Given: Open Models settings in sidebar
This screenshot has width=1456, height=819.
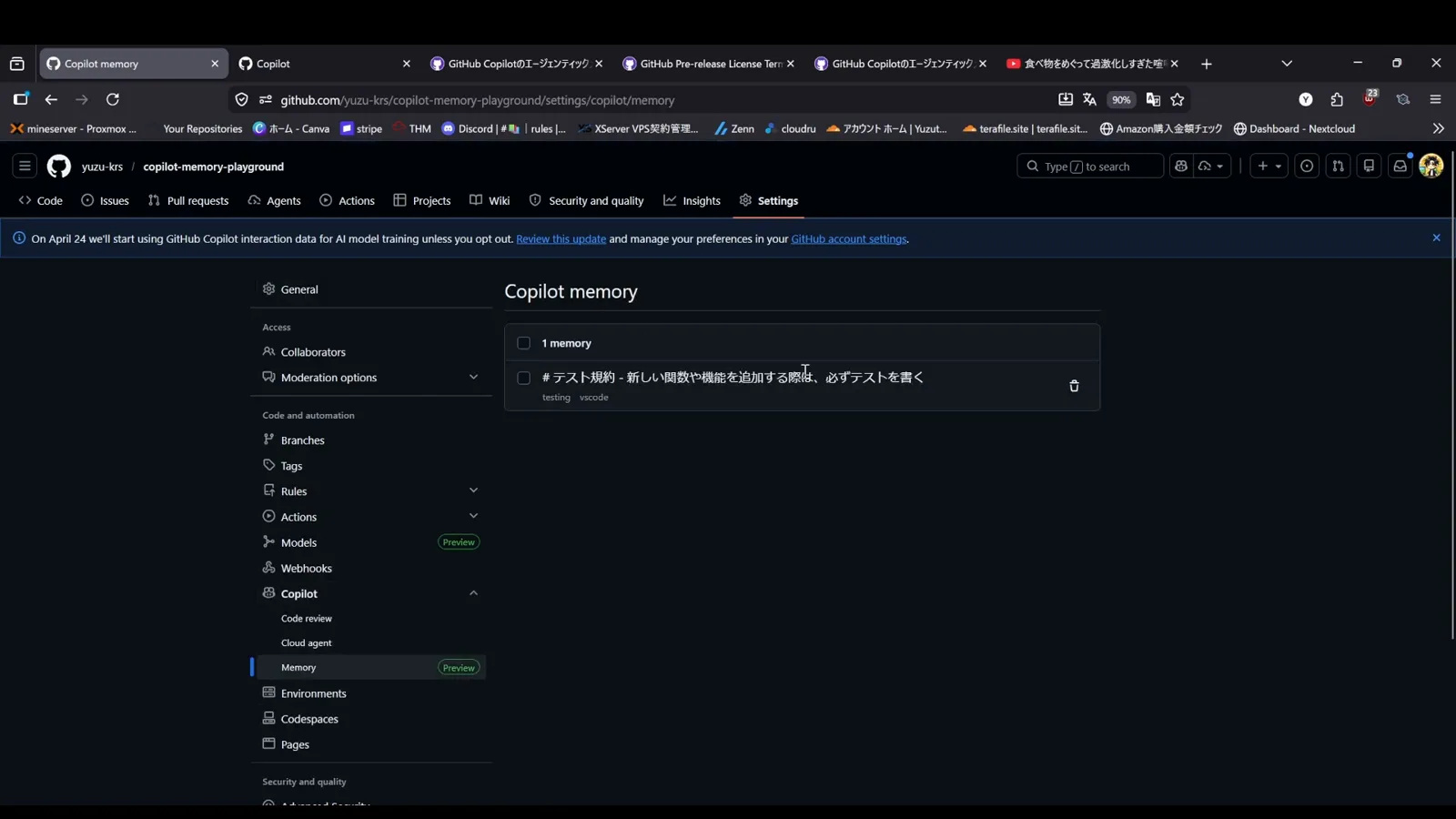Looking at the screenshot, I should 371,542.
